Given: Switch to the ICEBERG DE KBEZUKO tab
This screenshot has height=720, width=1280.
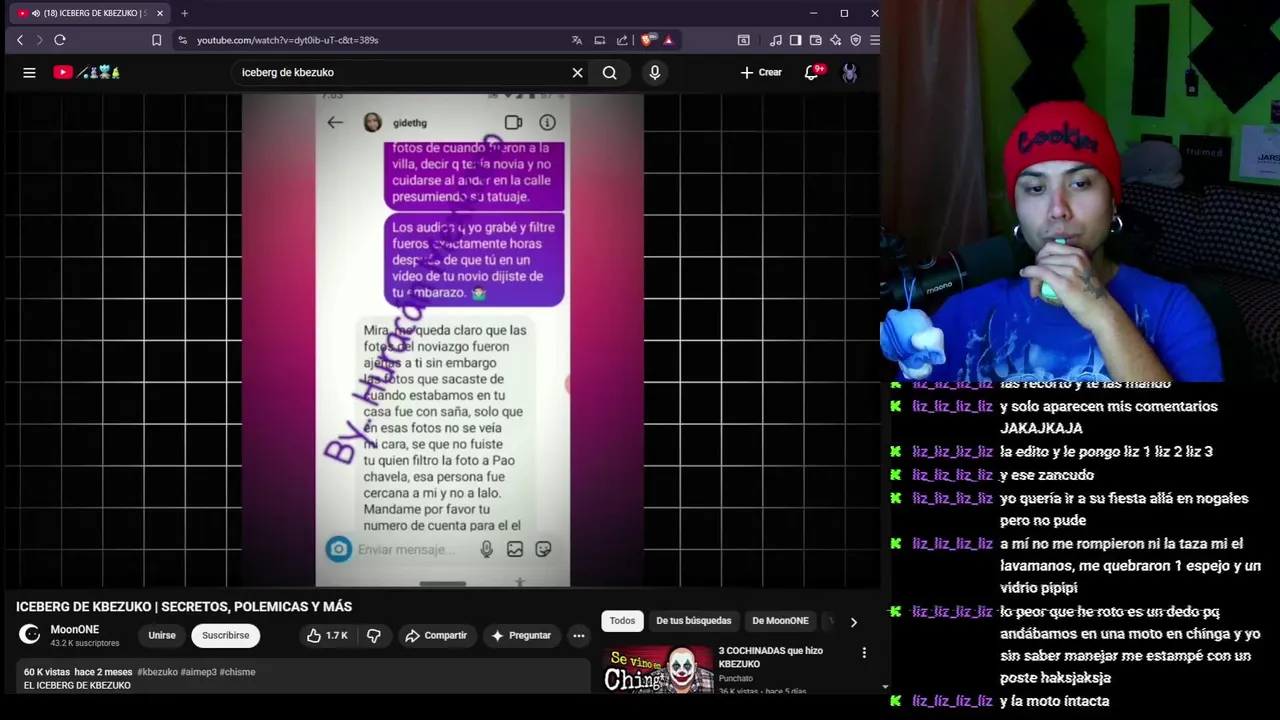Looking at the screenshot, I should coord(90,13).
